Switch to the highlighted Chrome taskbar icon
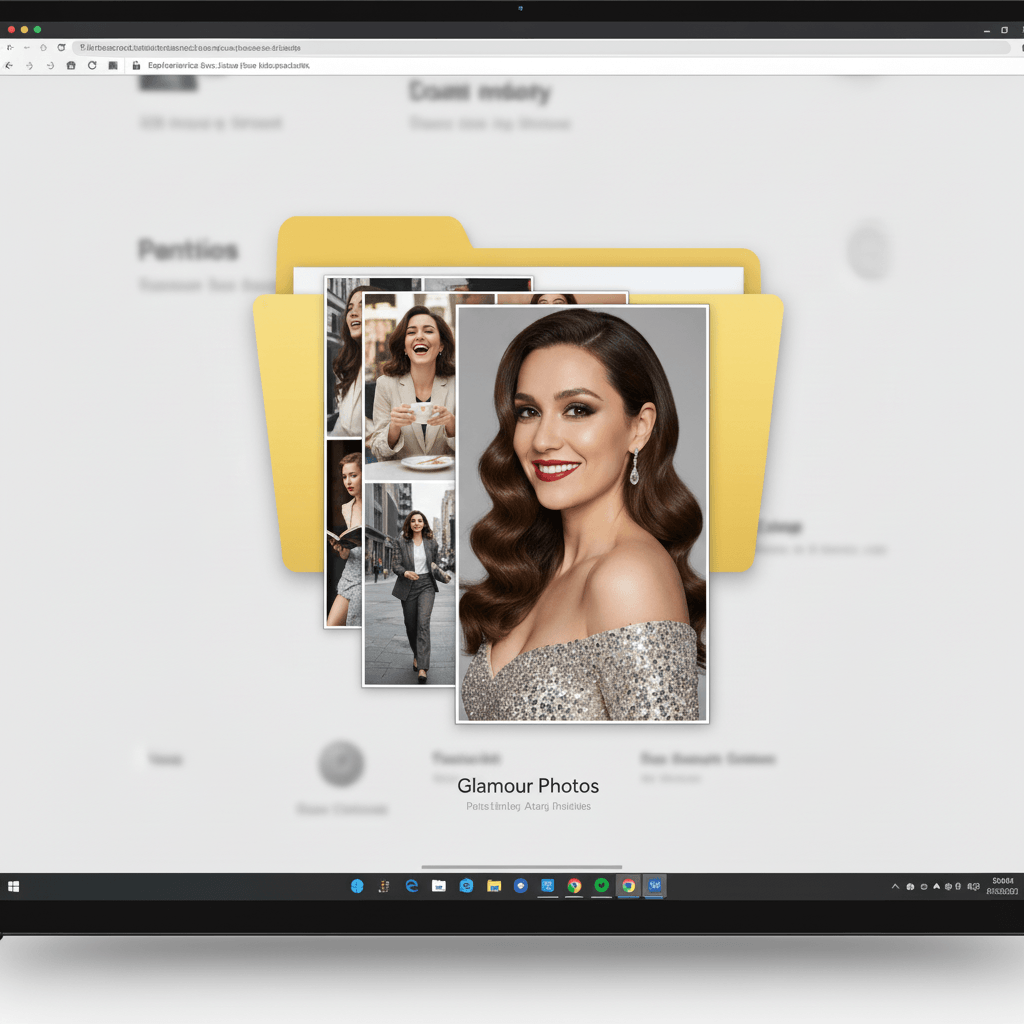 point(628,886)
